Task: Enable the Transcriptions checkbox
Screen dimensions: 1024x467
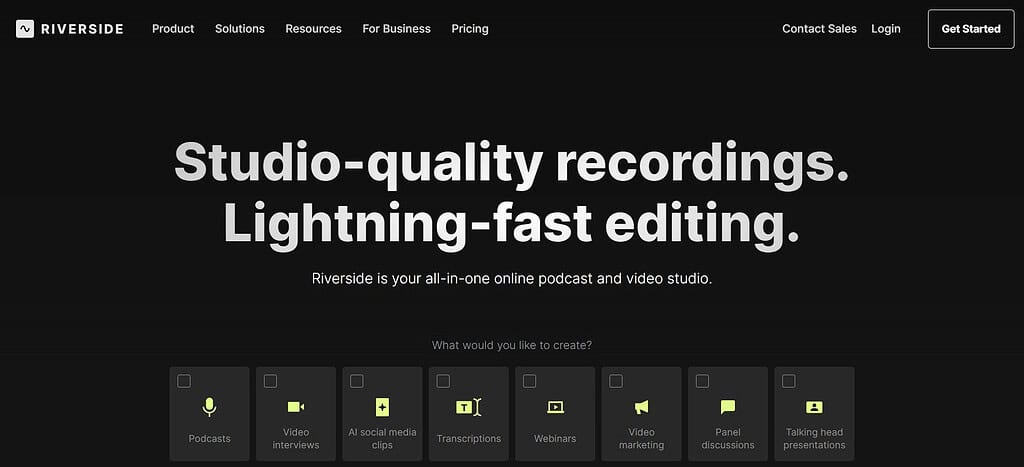Action: pos(443,381)
